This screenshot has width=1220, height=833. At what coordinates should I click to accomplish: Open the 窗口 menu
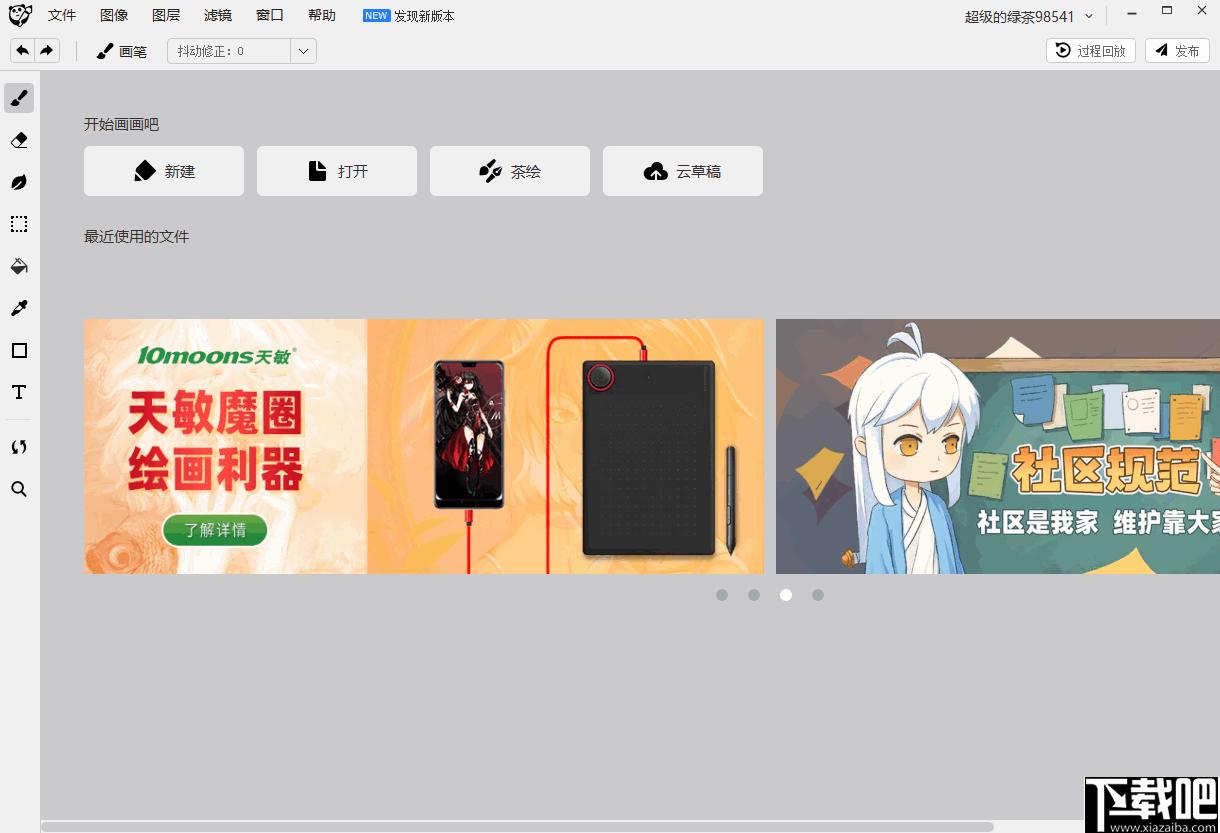tap(270, 16)
